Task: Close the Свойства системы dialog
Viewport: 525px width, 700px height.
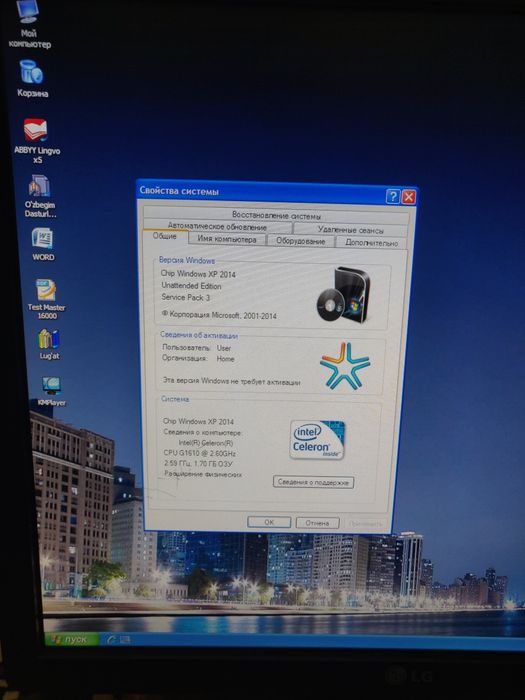Action: pos(408,197)
